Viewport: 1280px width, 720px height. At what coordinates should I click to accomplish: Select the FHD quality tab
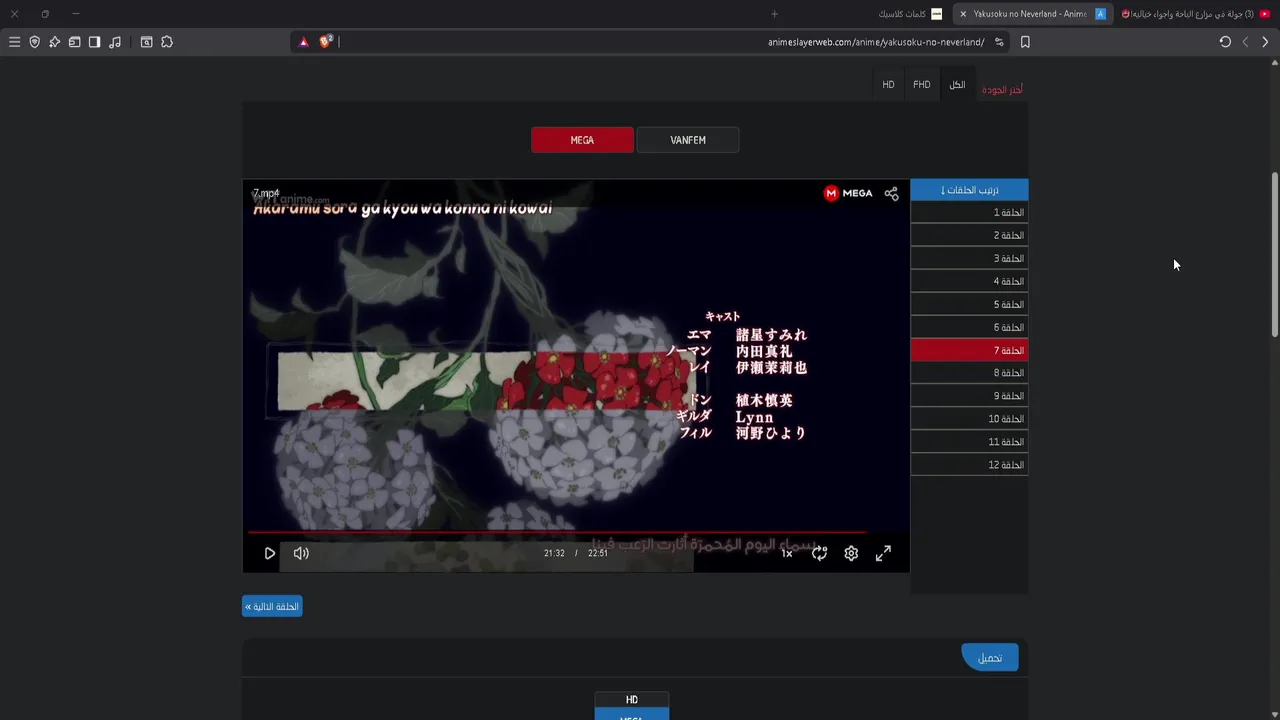click(922, 85)
